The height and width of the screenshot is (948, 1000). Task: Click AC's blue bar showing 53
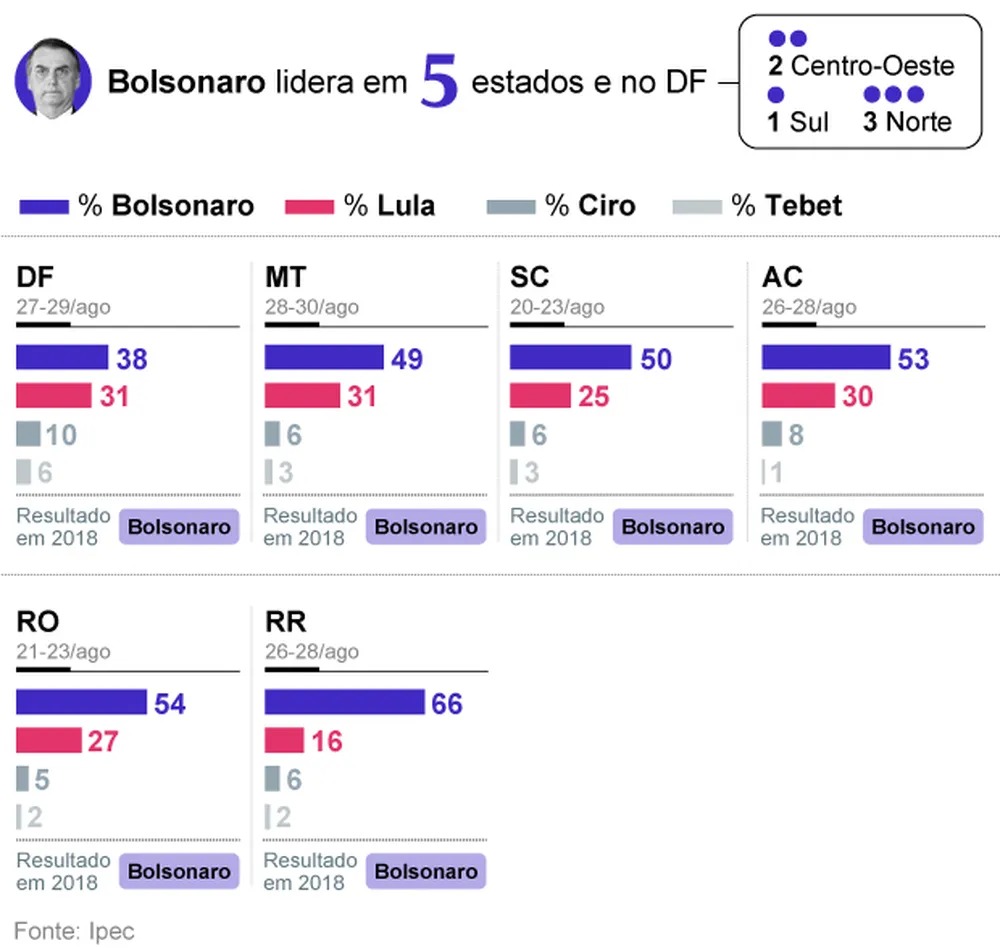tap(826, 357)
